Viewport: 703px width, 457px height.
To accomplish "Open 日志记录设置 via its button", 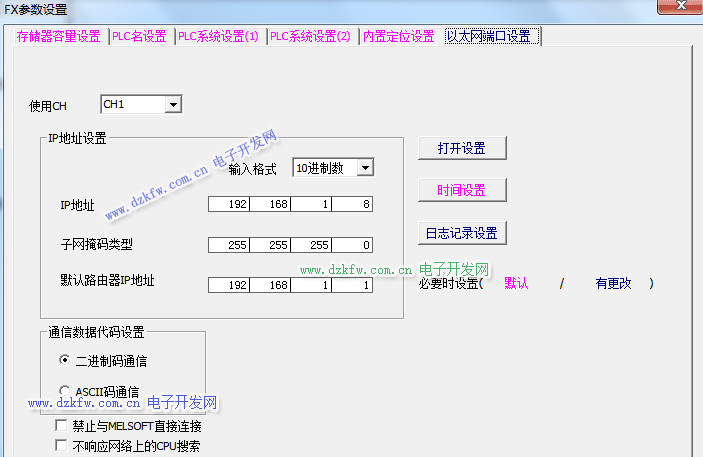I will pyautogui.click(x=461, y=233).
